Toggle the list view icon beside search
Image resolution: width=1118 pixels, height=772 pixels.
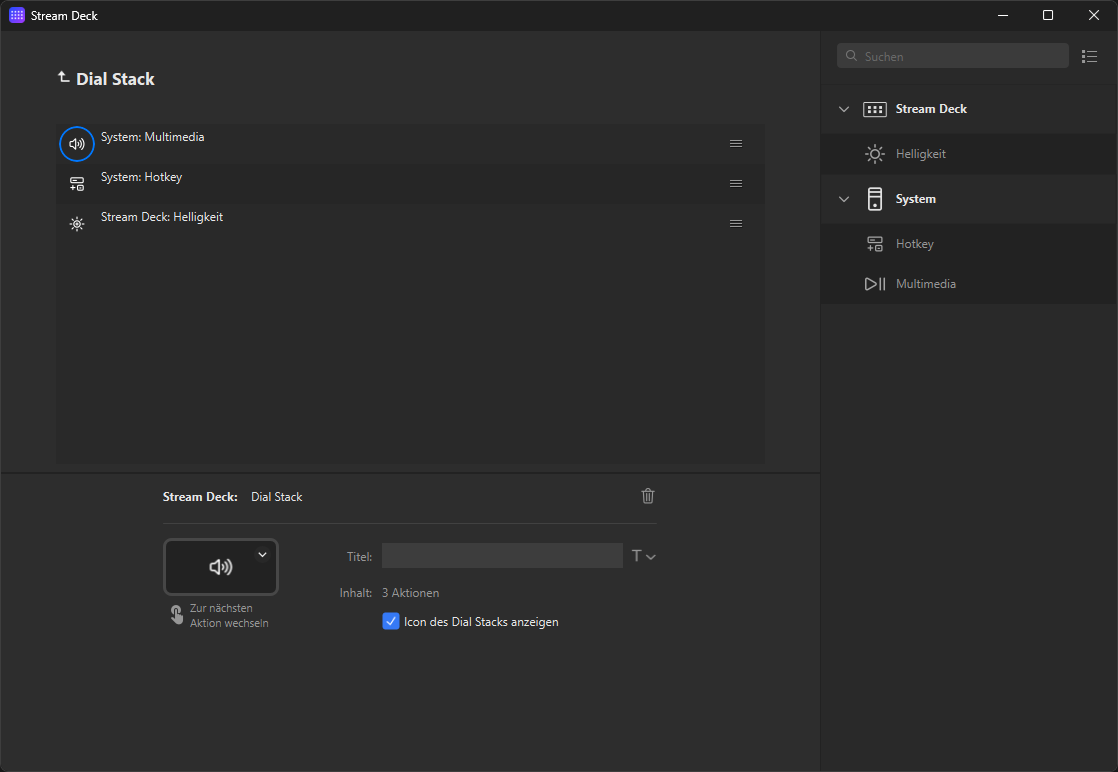click(x=1090, y=56)
